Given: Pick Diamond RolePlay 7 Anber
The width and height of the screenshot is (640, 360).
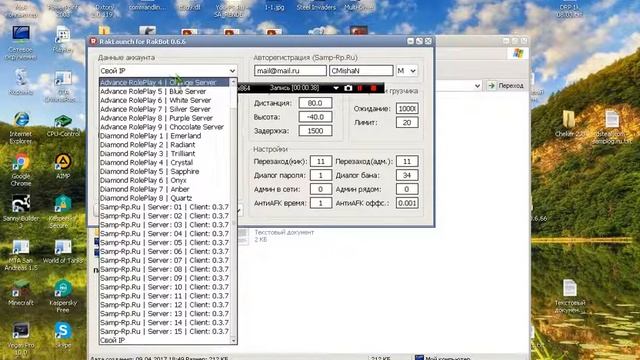Looking at the screenshot, I should [164, 189].
